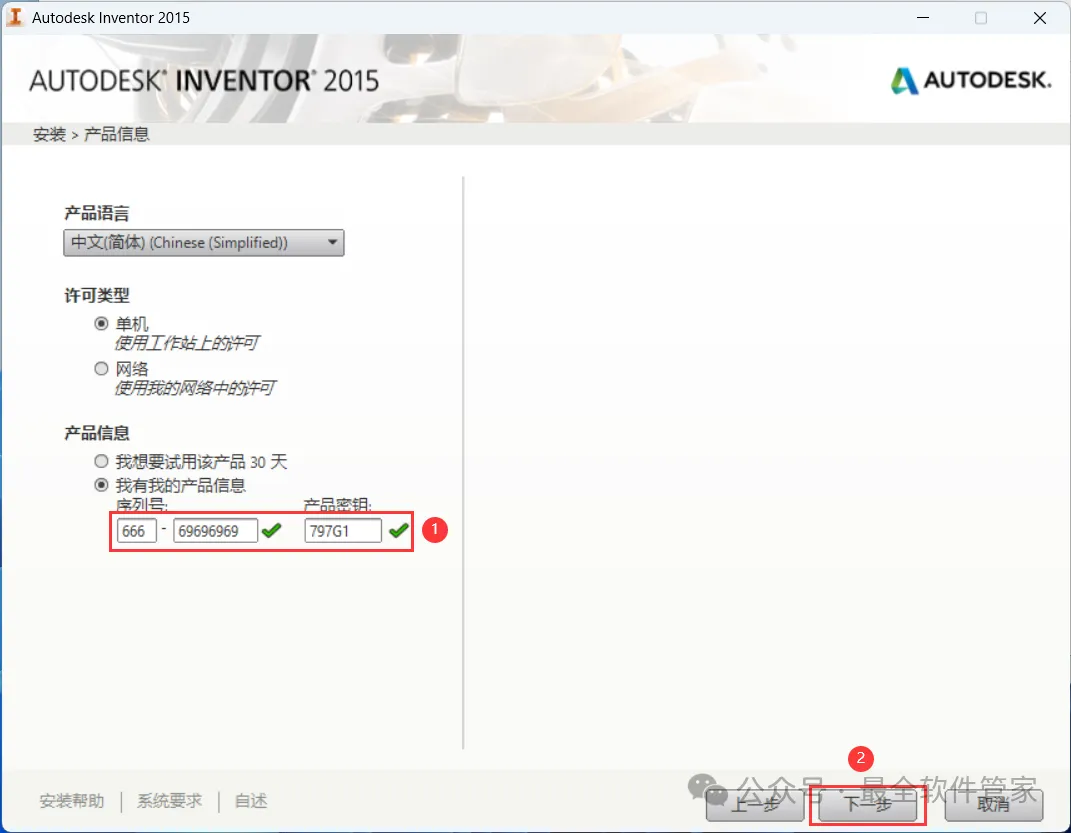Click the 使用我的网络中的许可 description text
This screenshot has height=833, width=1071.
(x=195, y=389)
